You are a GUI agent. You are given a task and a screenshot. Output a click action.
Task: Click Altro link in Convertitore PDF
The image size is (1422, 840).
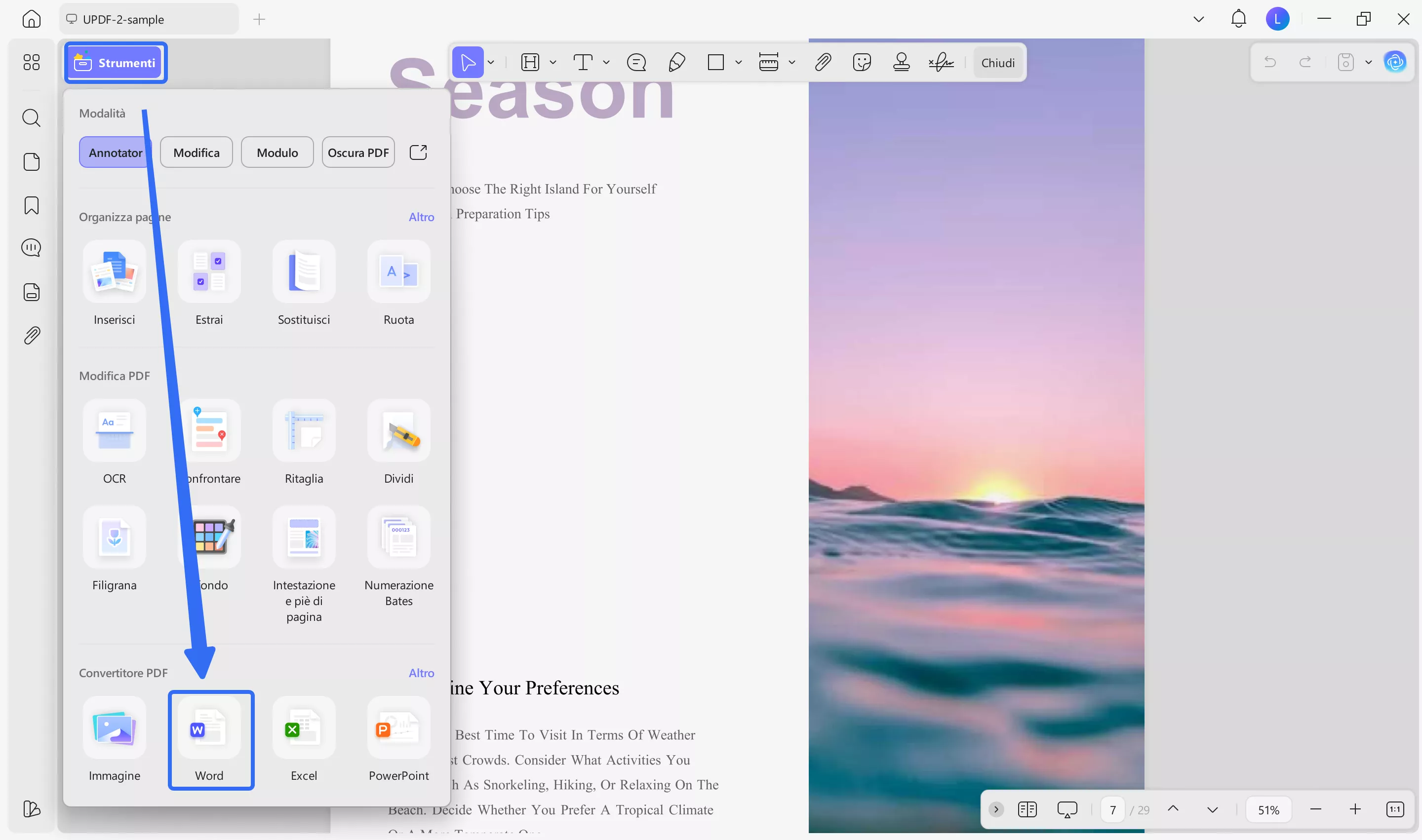(x=421, y=673)
